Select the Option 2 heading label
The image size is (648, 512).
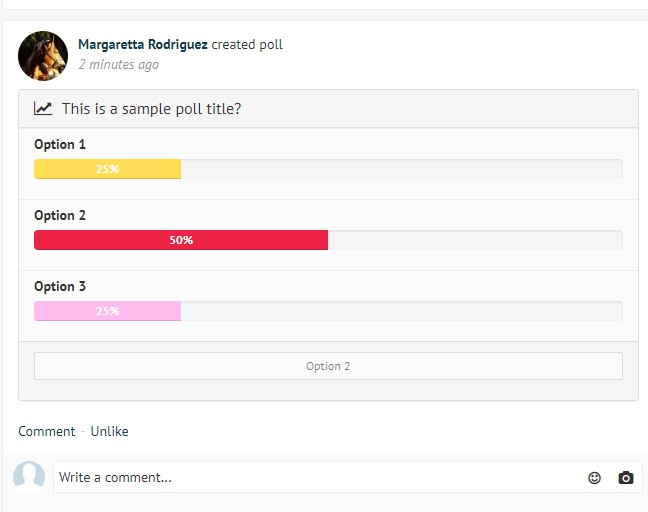coord(60,216)
